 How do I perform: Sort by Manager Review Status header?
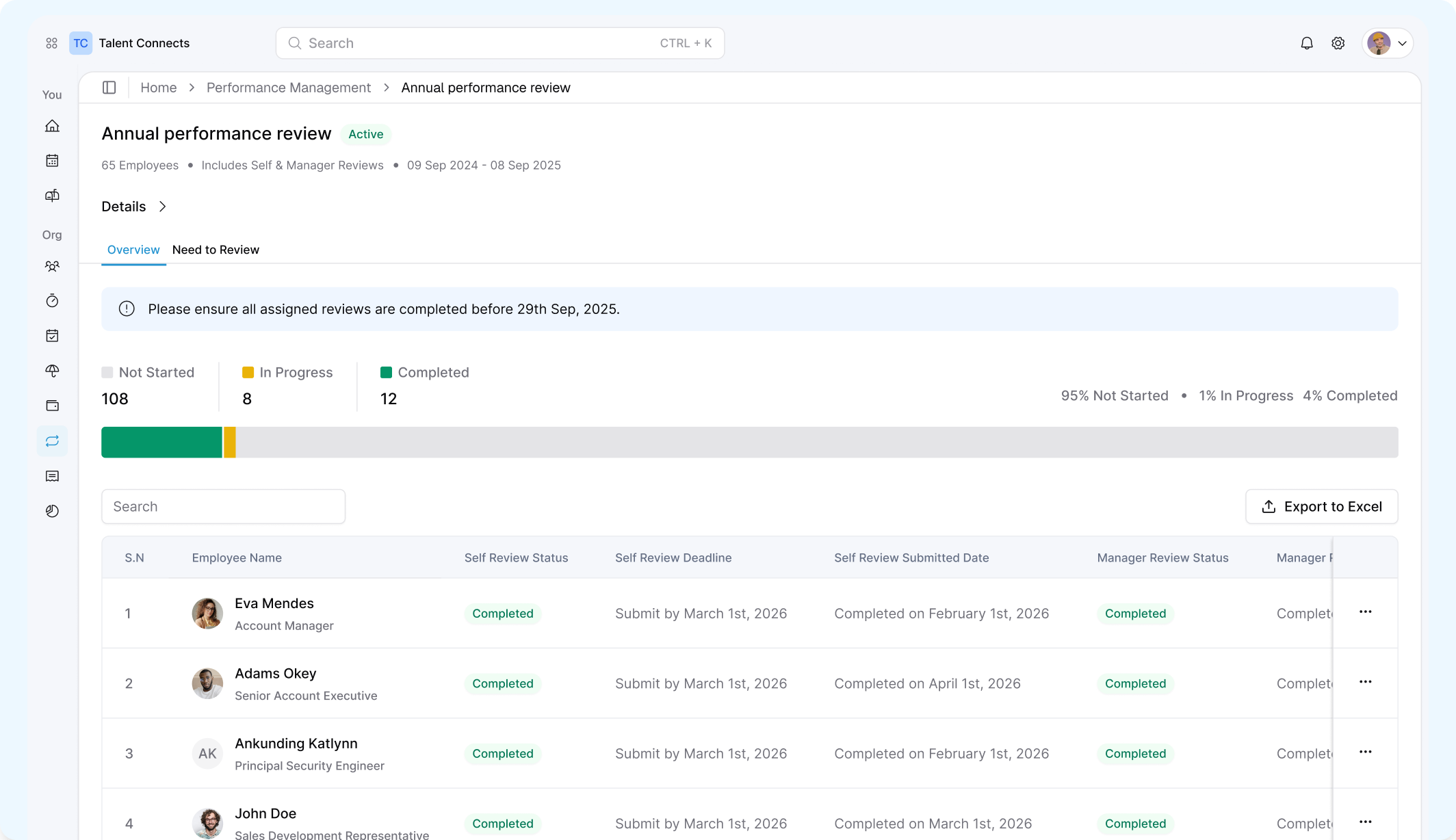[1163, 558]
